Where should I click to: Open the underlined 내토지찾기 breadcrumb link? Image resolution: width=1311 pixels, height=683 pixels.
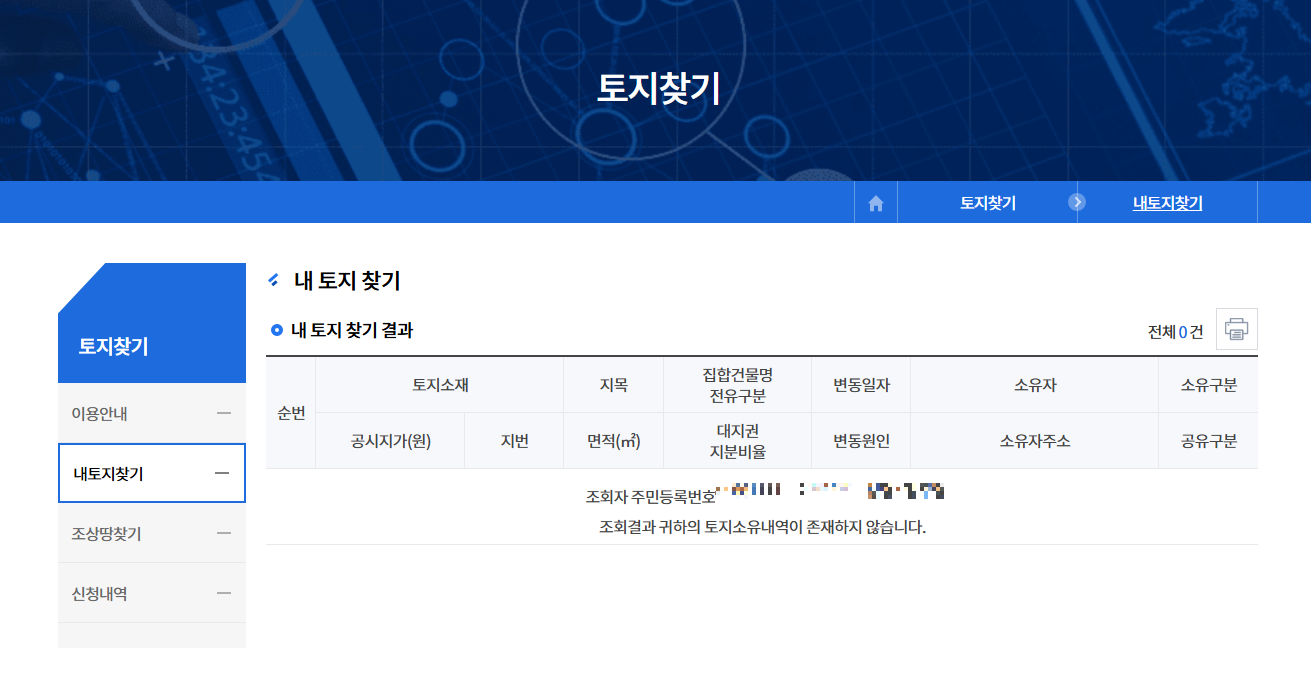coord(1167,202)
